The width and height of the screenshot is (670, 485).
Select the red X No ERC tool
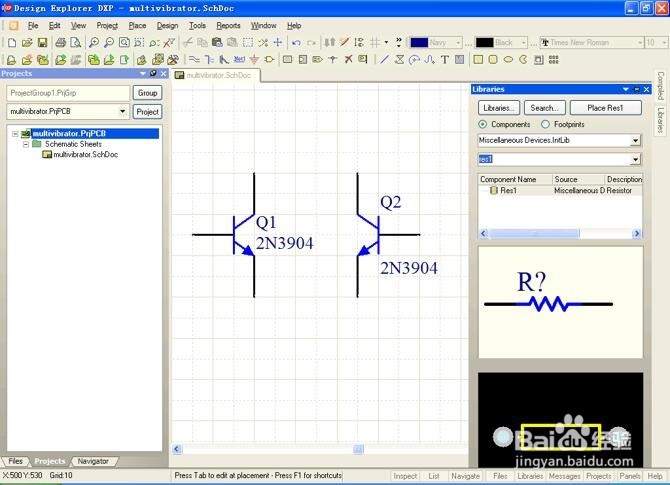click(348, 59)
